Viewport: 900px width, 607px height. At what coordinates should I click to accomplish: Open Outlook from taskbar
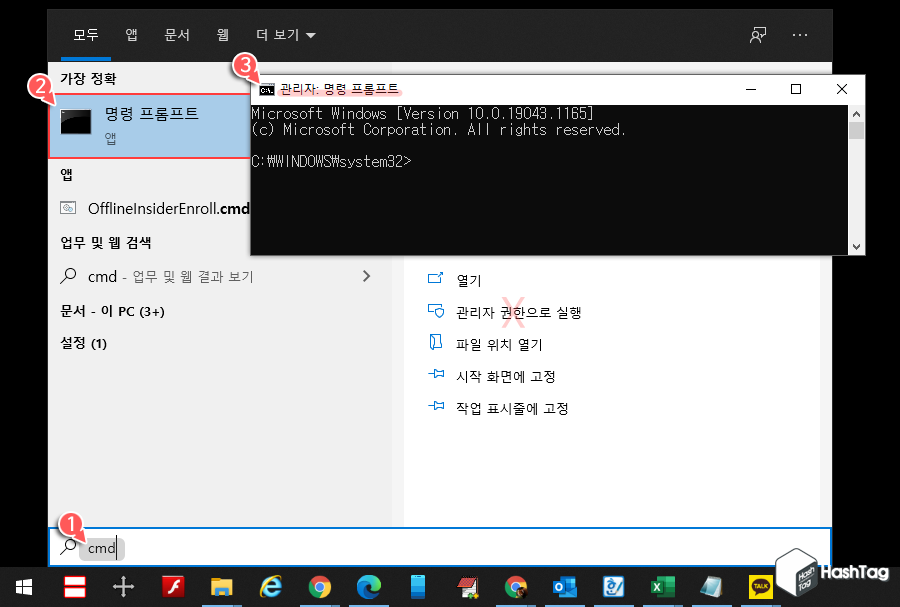coord(565,587)
